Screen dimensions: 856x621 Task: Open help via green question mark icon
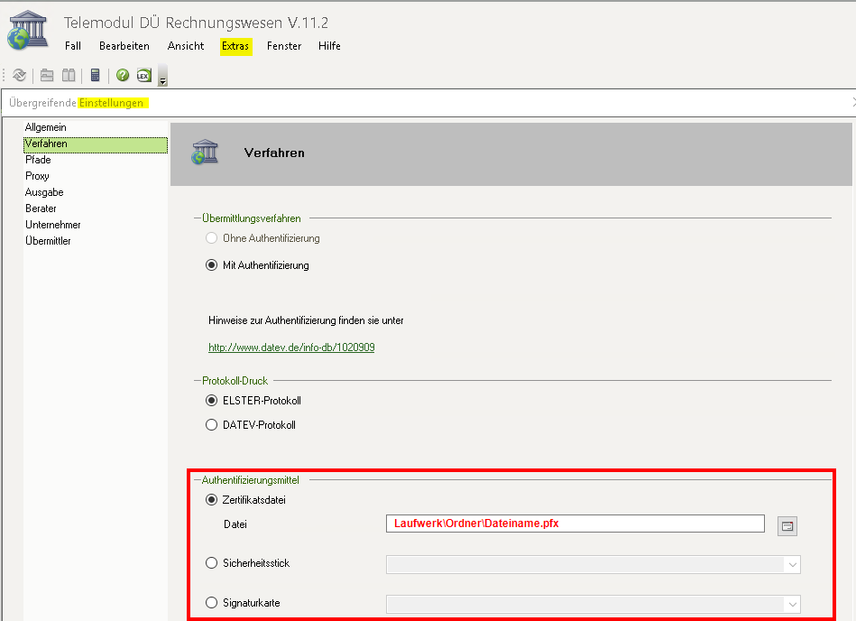tap(122, 75)
